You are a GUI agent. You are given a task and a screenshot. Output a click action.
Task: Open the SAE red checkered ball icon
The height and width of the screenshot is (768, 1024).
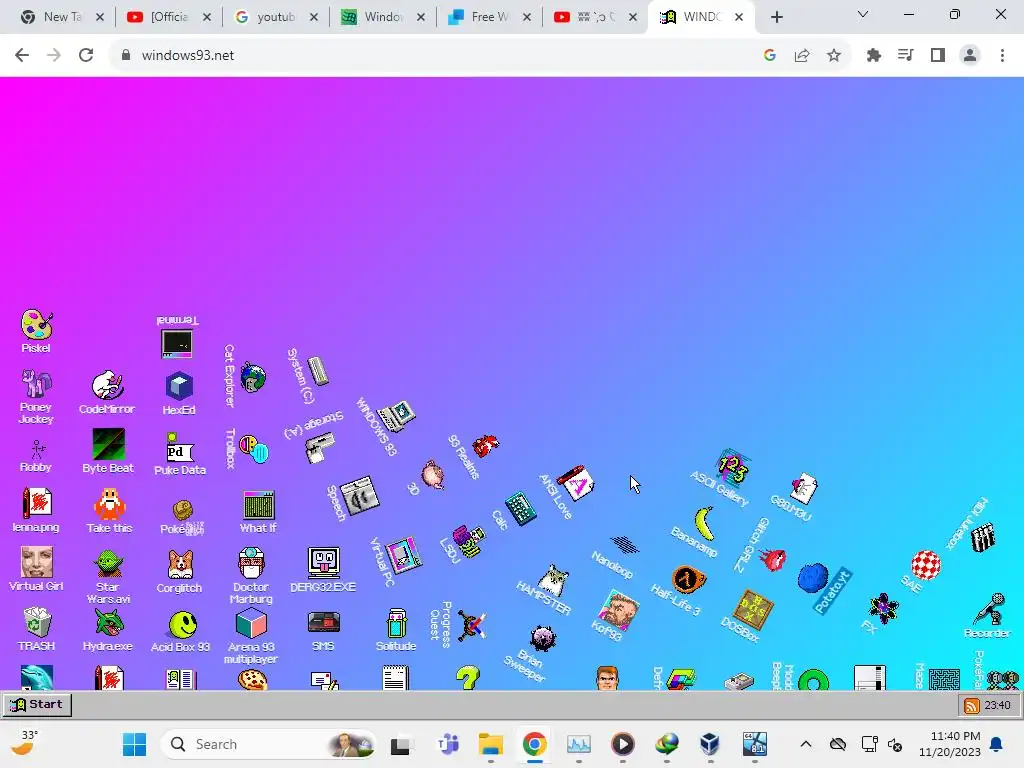[925, 565]
